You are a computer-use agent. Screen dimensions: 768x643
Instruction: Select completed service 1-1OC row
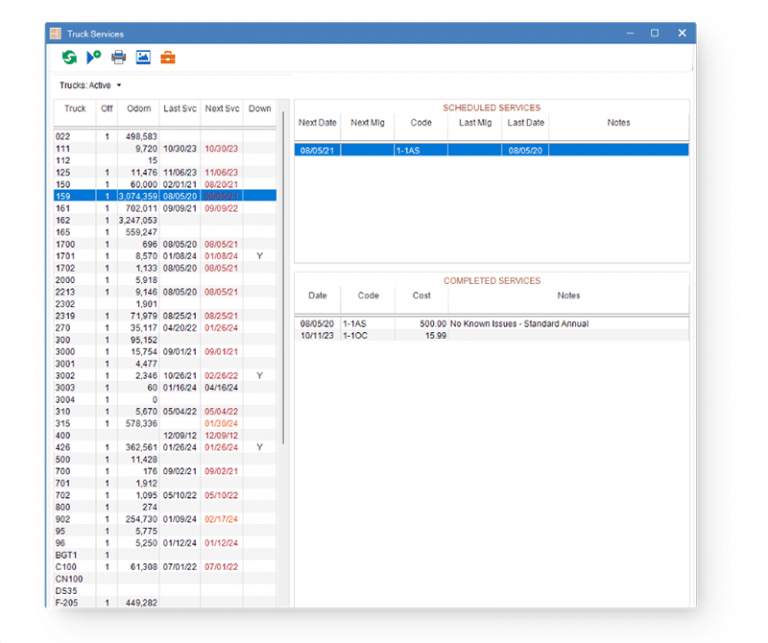tap(490, 335)
